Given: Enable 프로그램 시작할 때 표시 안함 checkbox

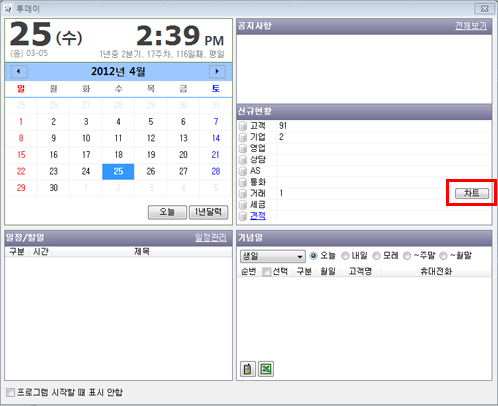Looking at the screenshot, I should [10, 392].
